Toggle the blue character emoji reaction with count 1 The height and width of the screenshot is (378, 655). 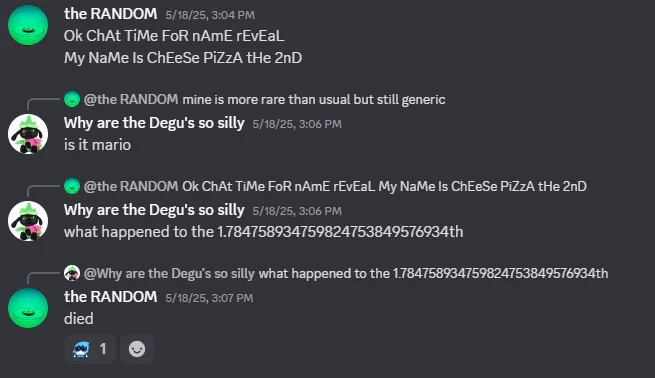(90, 349)
